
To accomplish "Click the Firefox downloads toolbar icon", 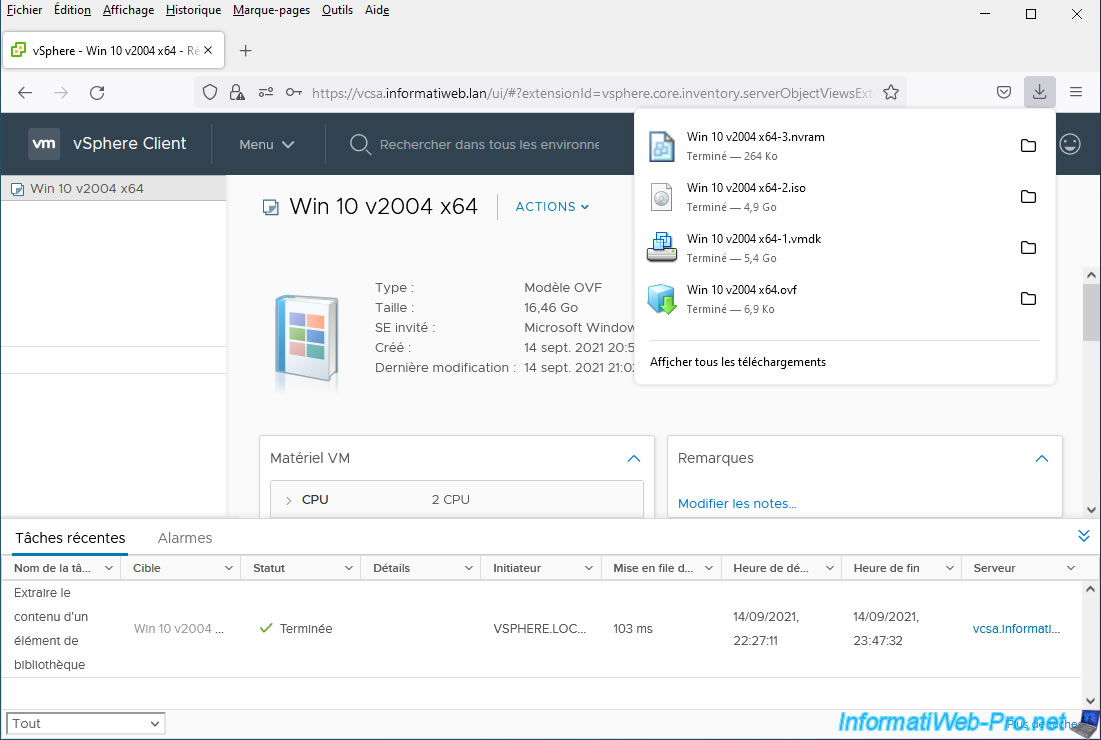I will click(1040, 92).
